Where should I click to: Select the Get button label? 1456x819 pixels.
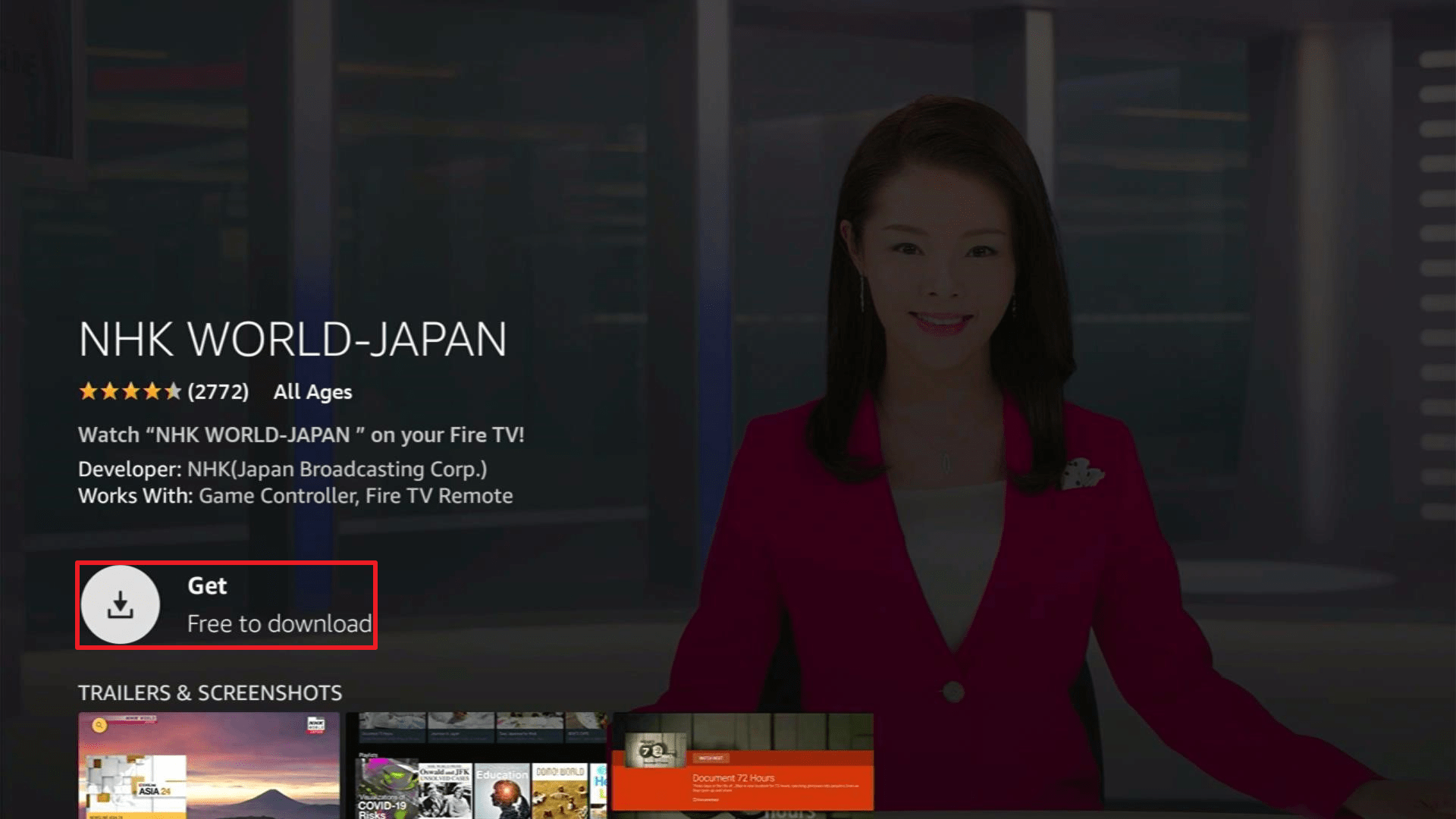pos(207,585)
